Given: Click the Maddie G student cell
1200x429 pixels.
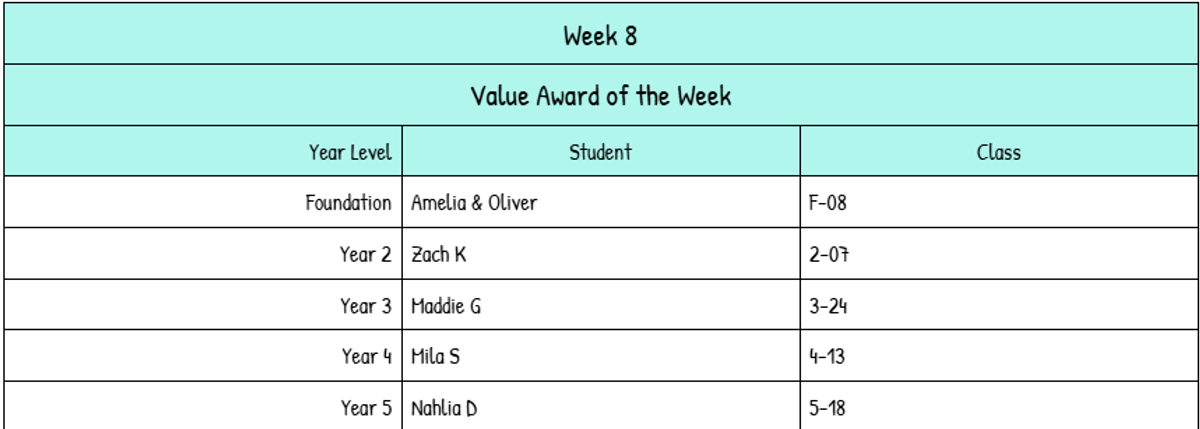Looking at the screenshot, I should pyautogui.click(x=446, y=305).
